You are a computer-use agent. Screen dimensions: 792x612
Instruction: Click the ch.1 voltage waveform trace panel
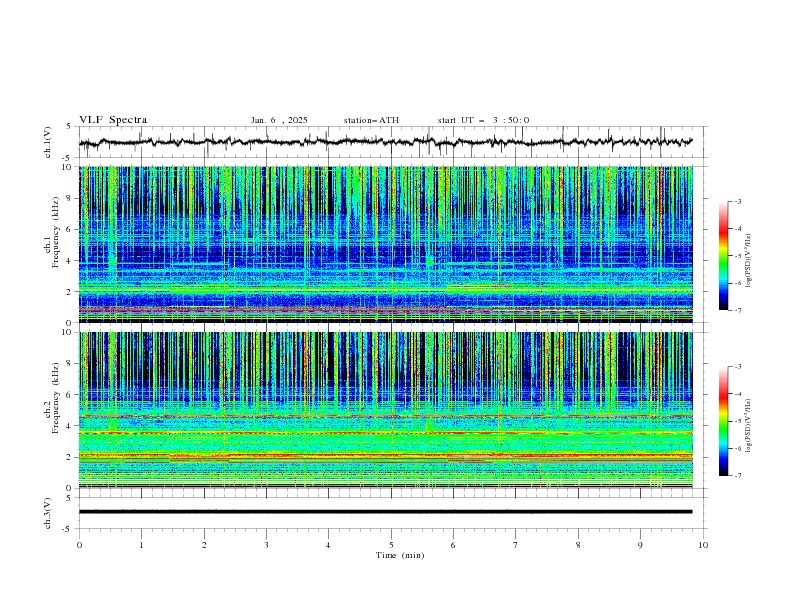[393, 142]
